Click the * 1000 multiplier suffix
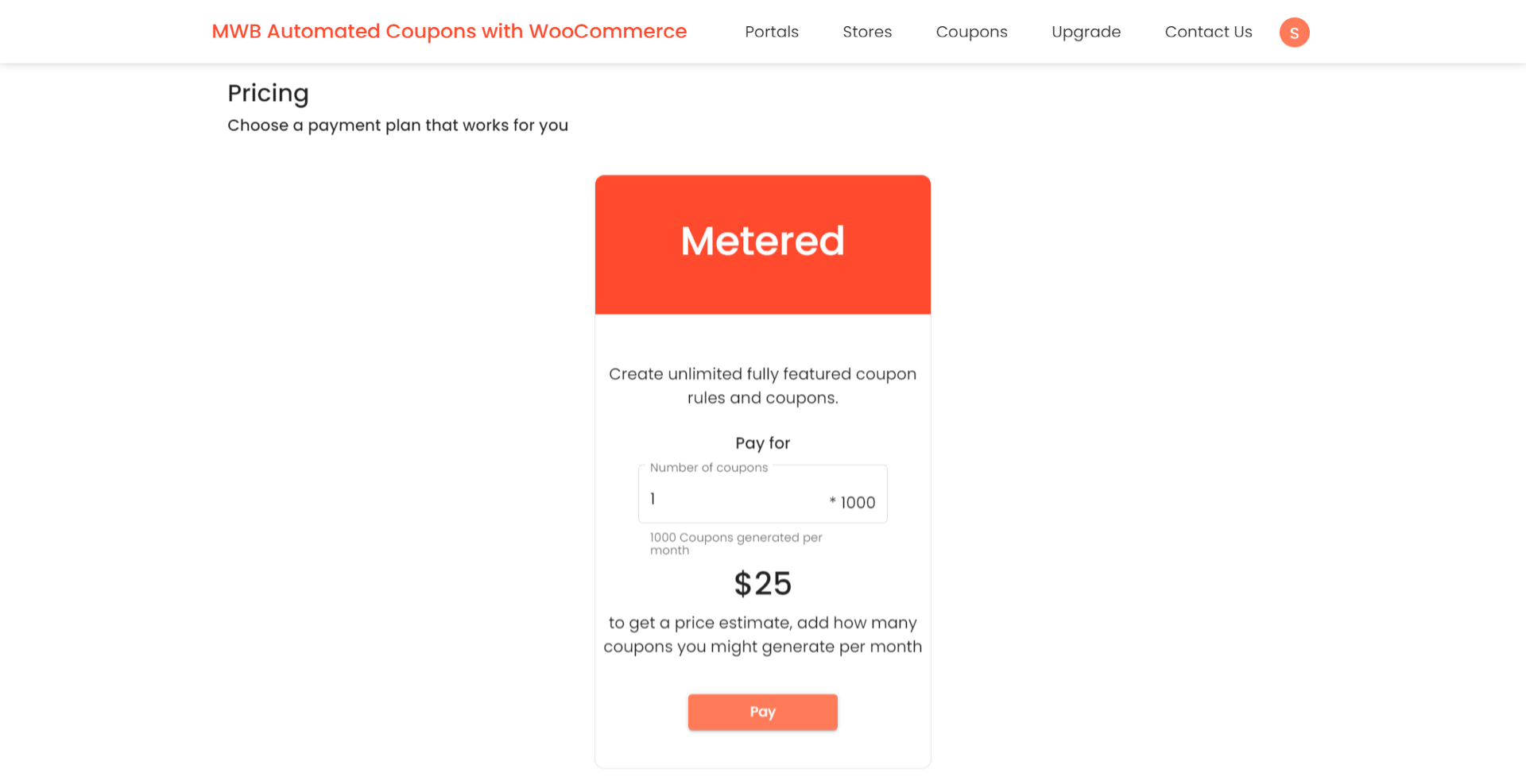Viewport: 1526px width, 784px height. coord(852,502)
